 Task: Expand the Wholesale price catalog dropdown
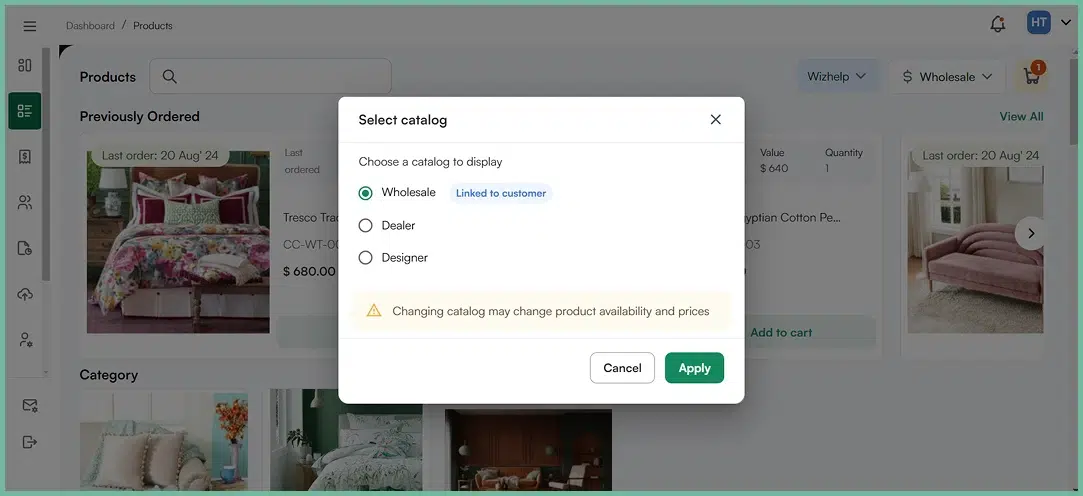[946, 77]
